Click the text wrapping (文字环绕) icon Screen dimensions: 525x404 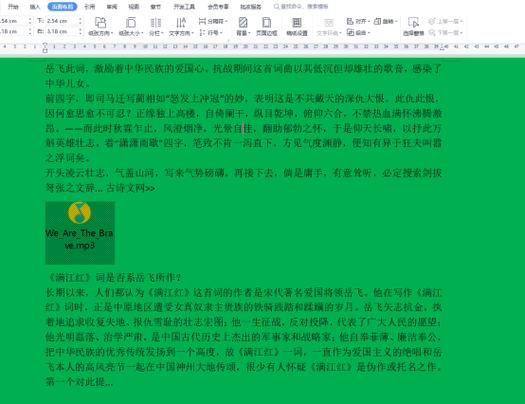pos(329,23)
